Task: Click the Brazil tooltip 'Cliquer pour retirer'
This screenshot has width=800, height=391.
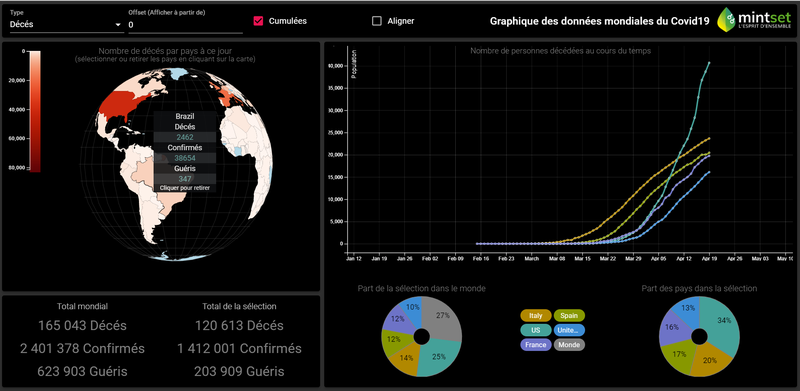Action: [x=185, y=188]
